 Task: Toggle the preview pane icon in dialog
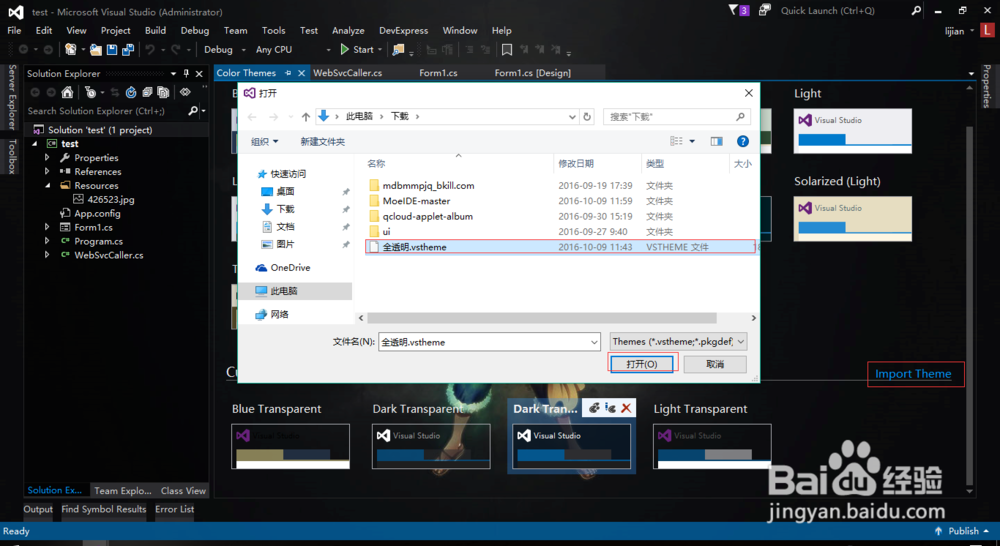(716, 142)
